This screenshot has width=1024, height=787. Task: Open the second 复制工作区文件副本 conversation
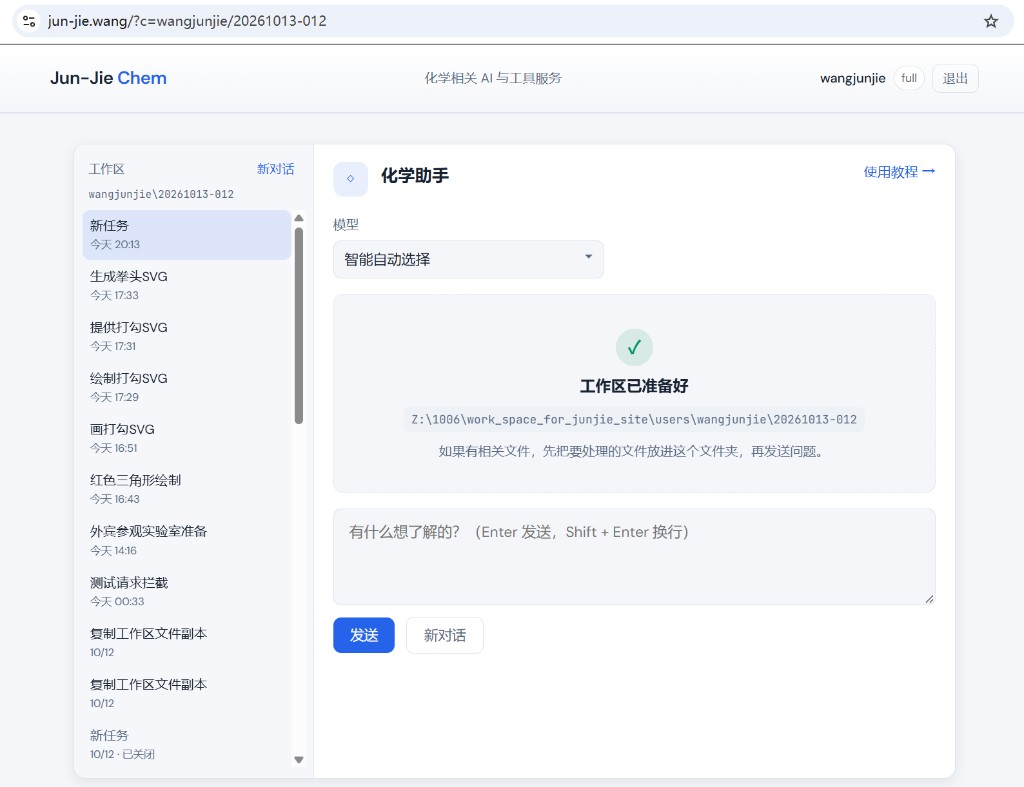[187, 694]
